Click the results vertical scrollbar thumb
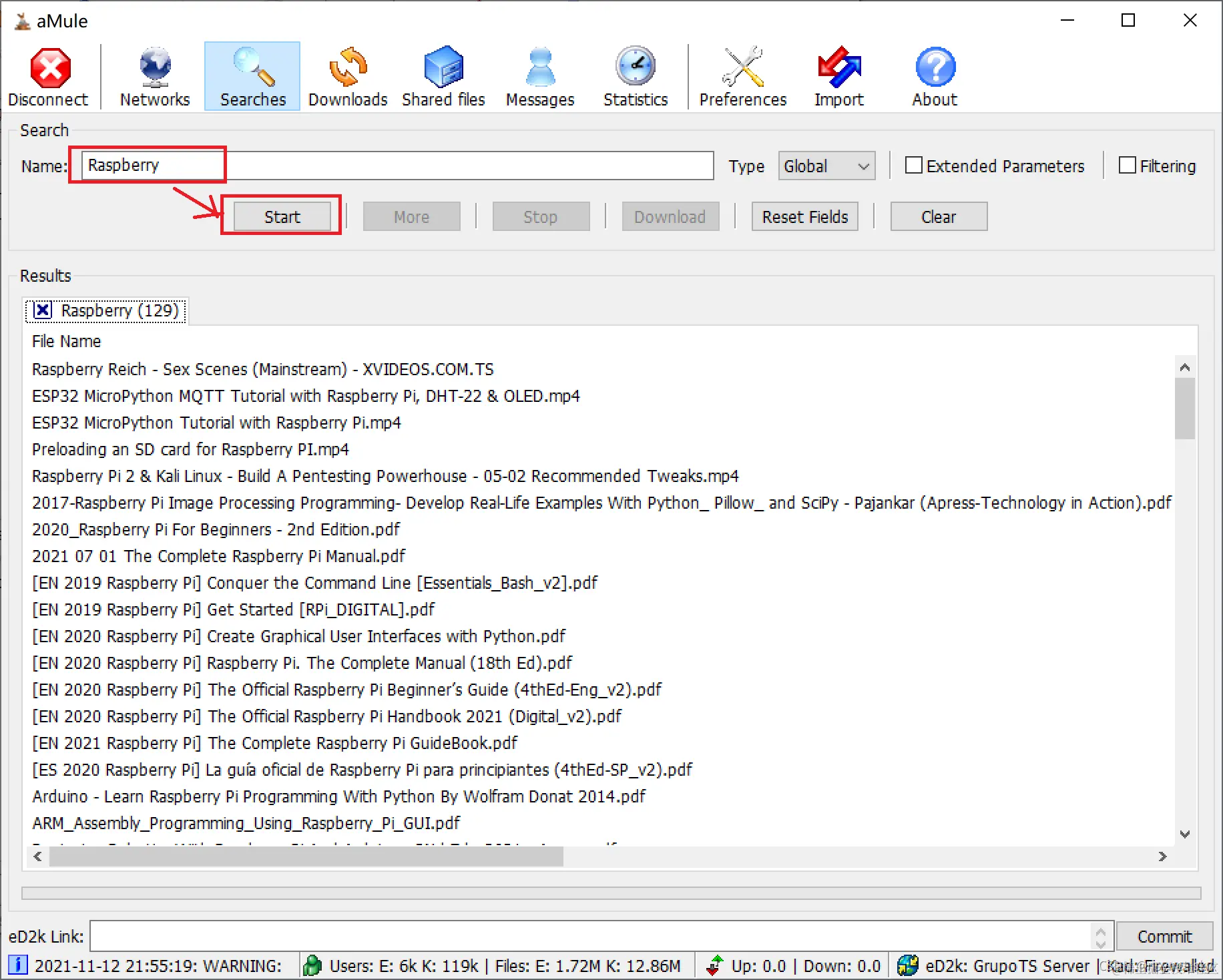Screen dimensions: 1223x980 tap(1185, 409)
